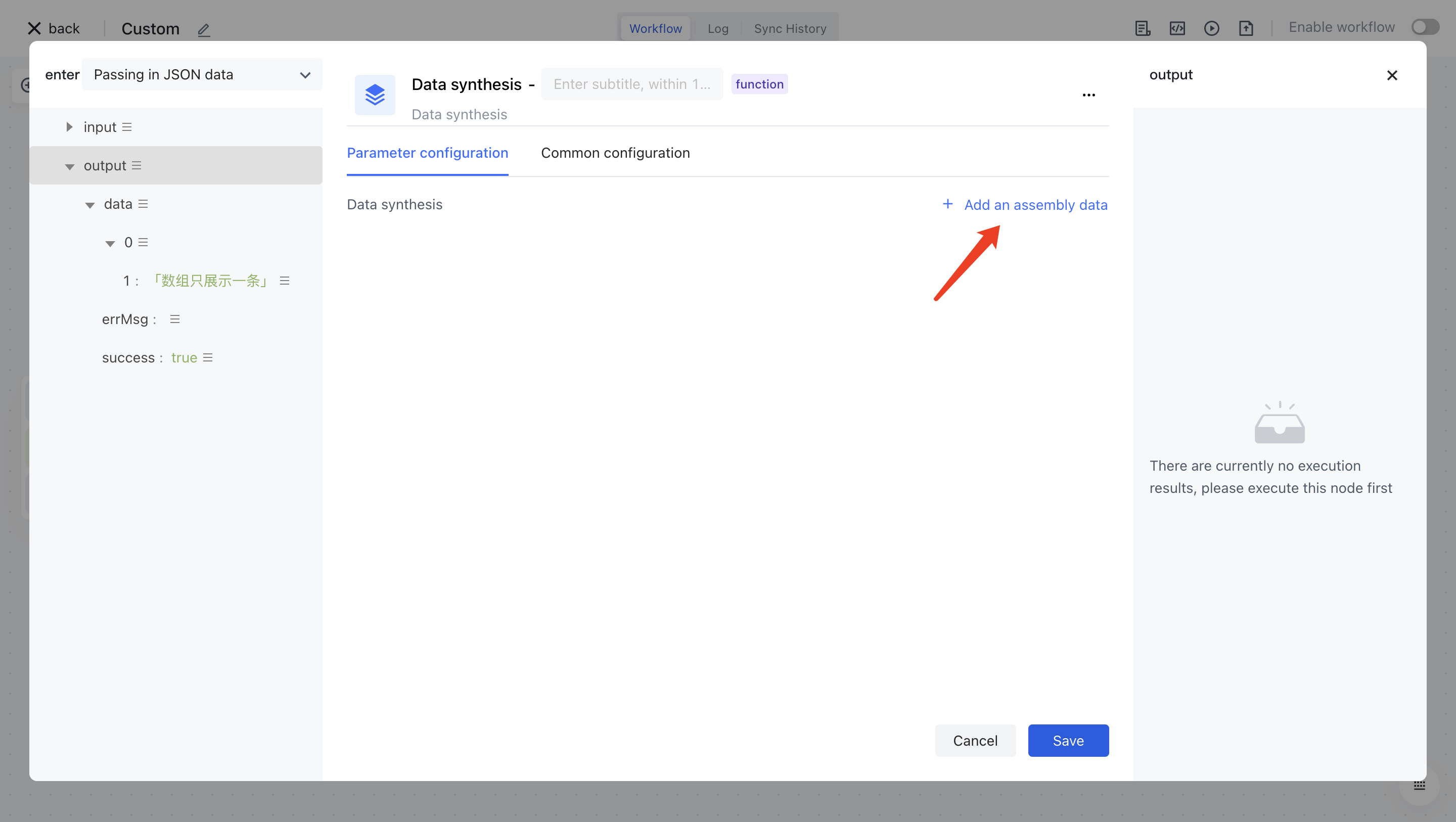This screenshot has height=822, width=1456.
Task: Open the three-dot more options menu
Action: (x=1088, y=95)
